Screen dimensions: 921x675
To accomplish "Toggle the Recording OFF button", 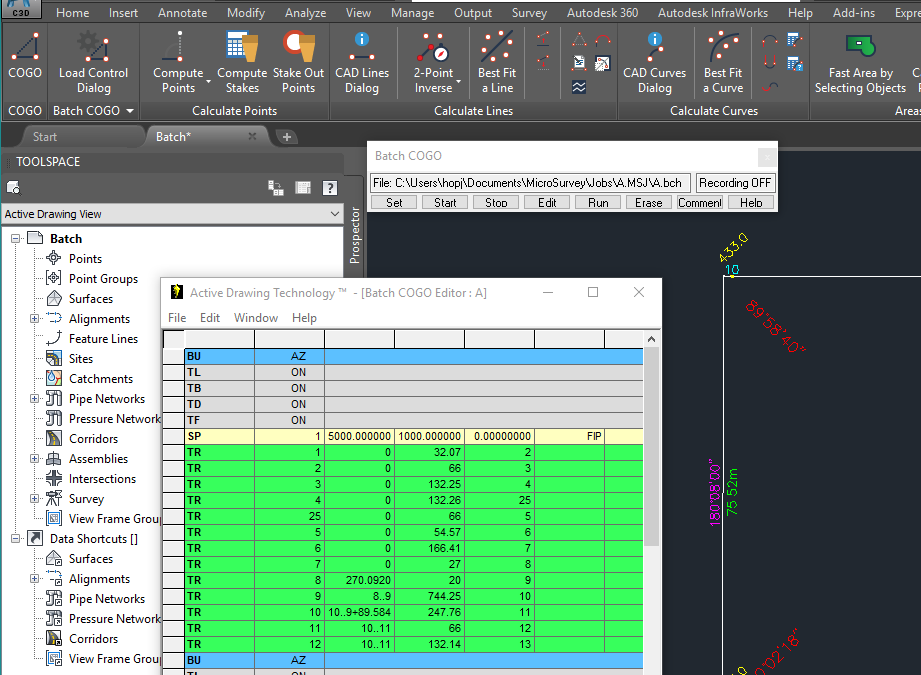I will click(x=735, y=183).
